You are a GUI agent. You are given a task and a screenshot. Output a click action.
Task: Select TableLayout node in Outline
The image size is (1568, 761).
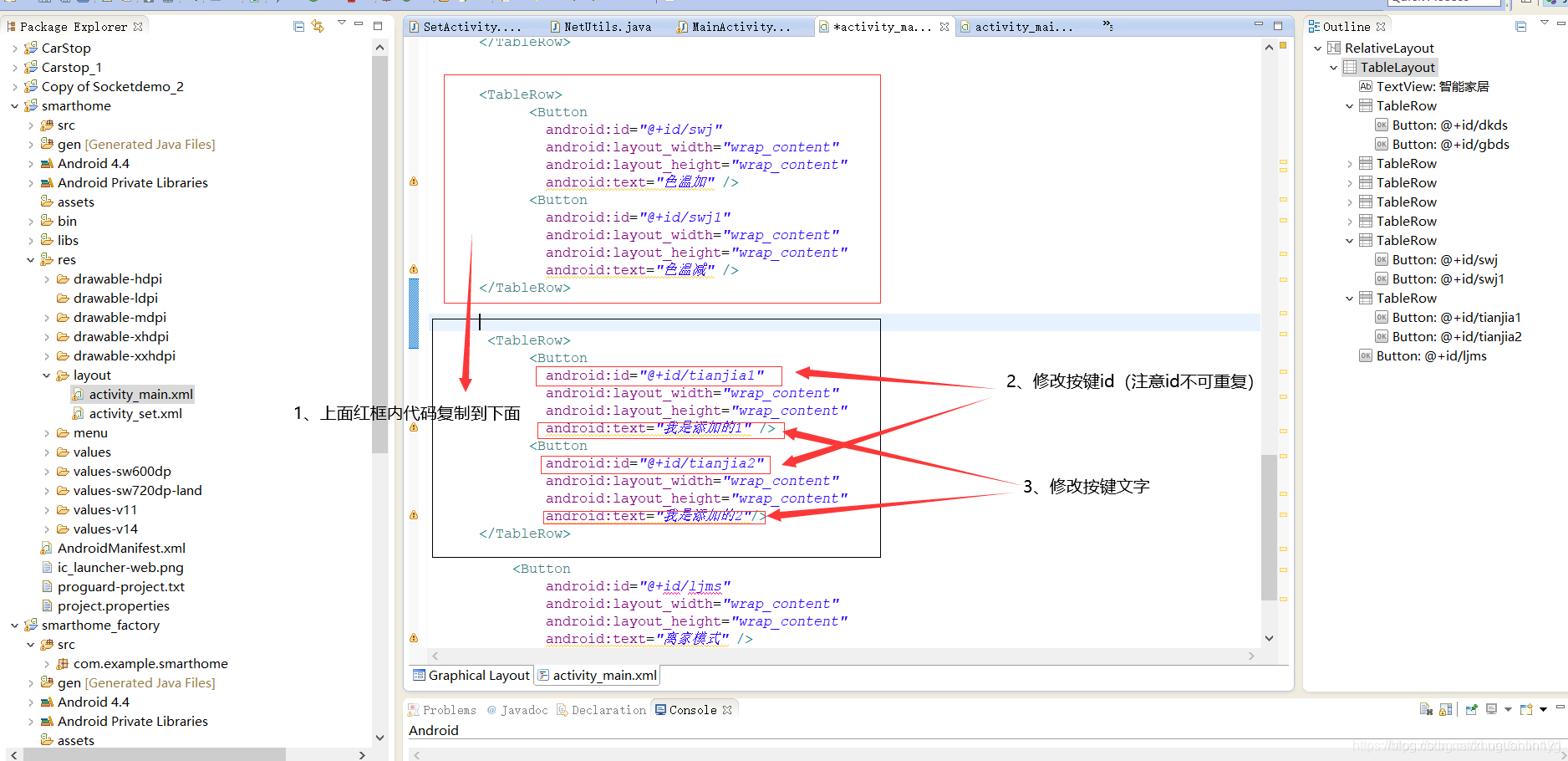[x=1389, y=68]
